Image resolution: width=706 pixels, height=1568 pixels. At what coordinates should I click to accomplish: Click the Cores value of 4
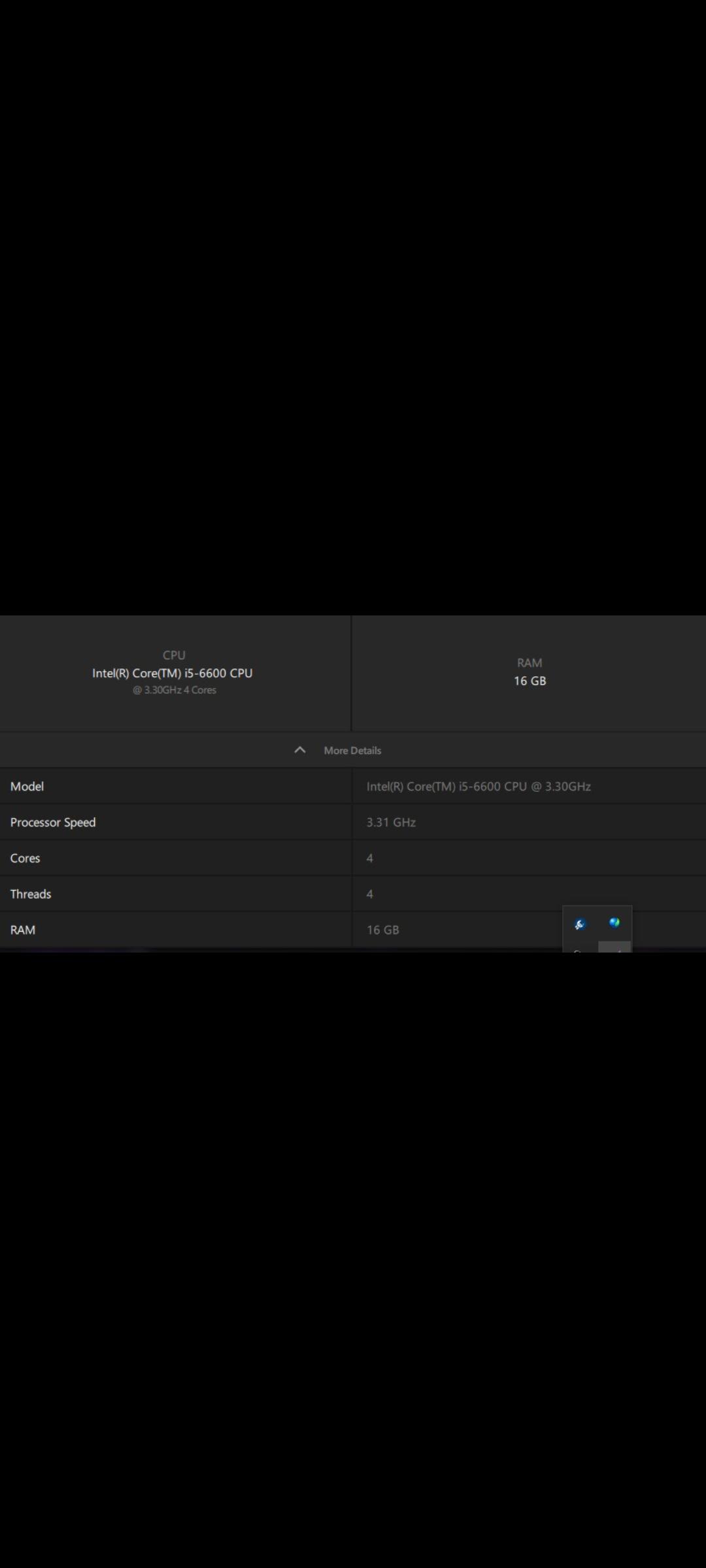pyautogui.click(x=370, y=858)
